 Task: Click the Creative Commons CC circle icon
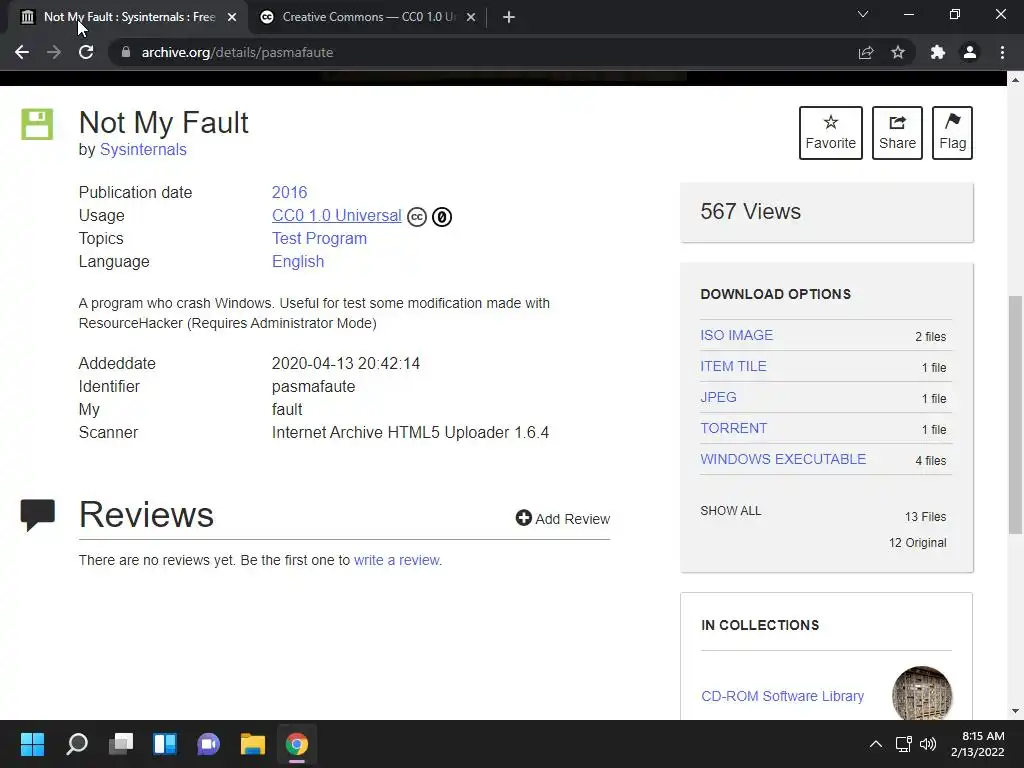(417, 216)
